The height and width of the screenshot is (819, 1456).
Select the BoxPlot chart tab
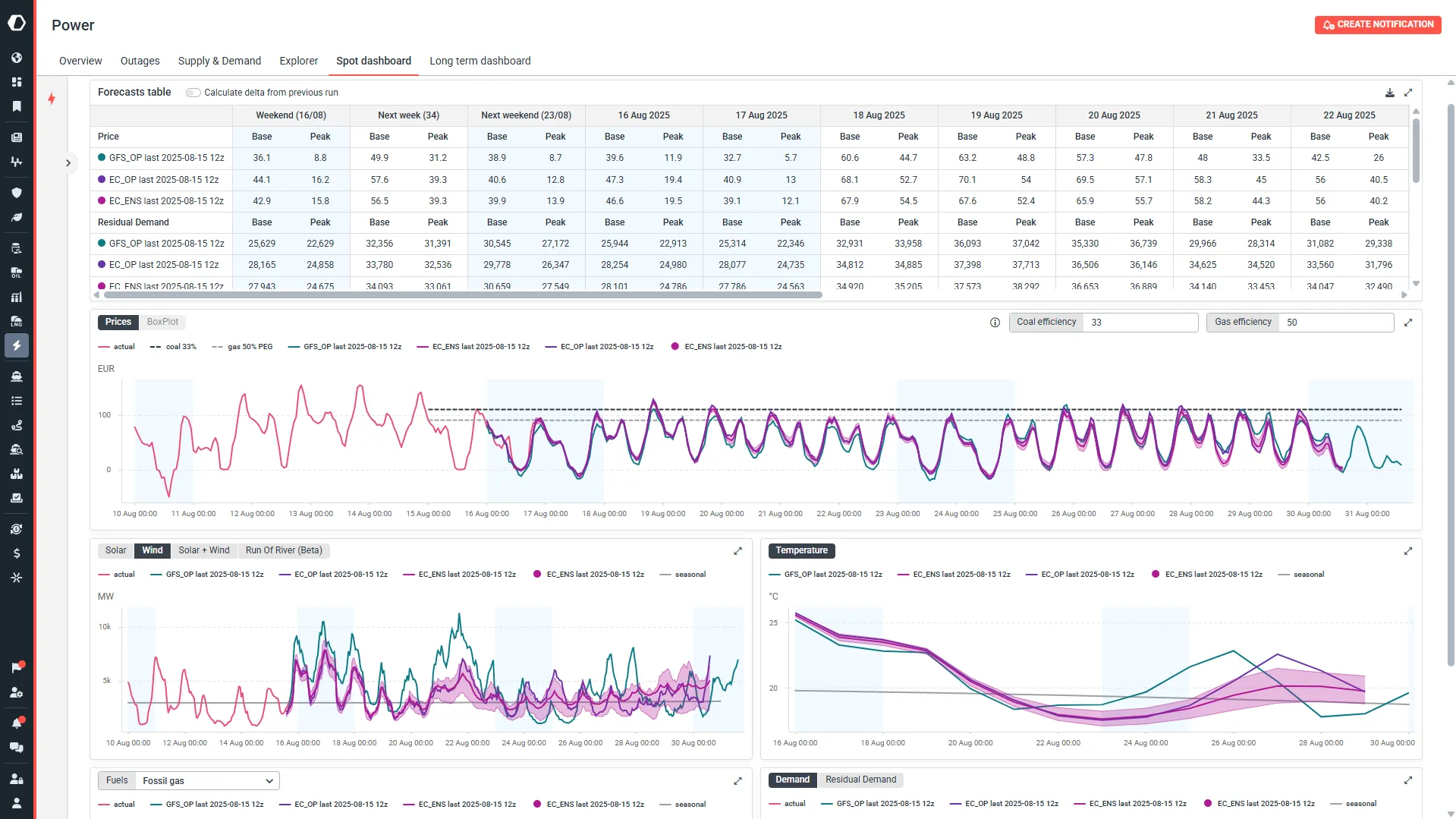(x=162, y=323)
